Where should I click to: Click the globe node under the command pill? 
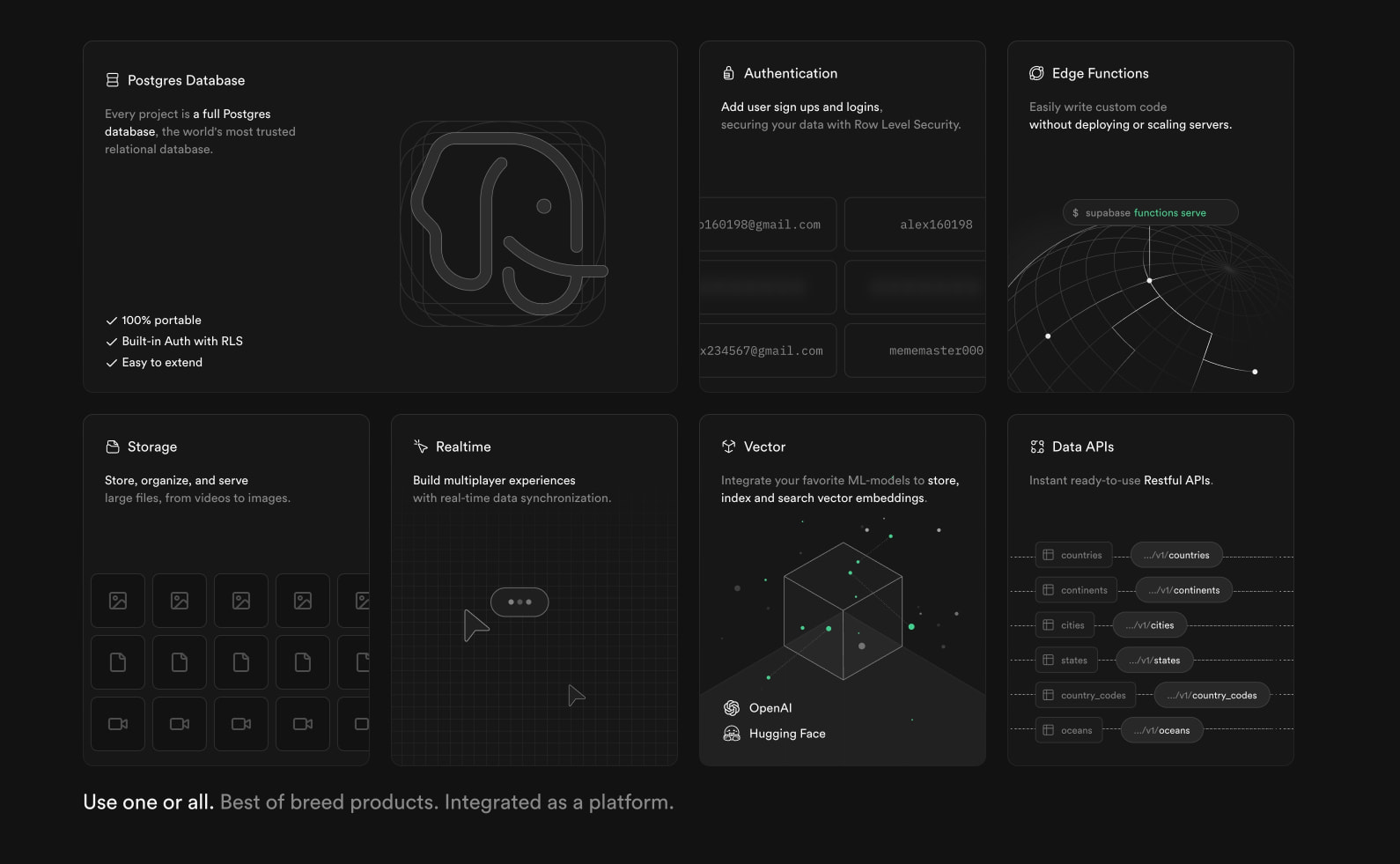[x=1149, y=280]
